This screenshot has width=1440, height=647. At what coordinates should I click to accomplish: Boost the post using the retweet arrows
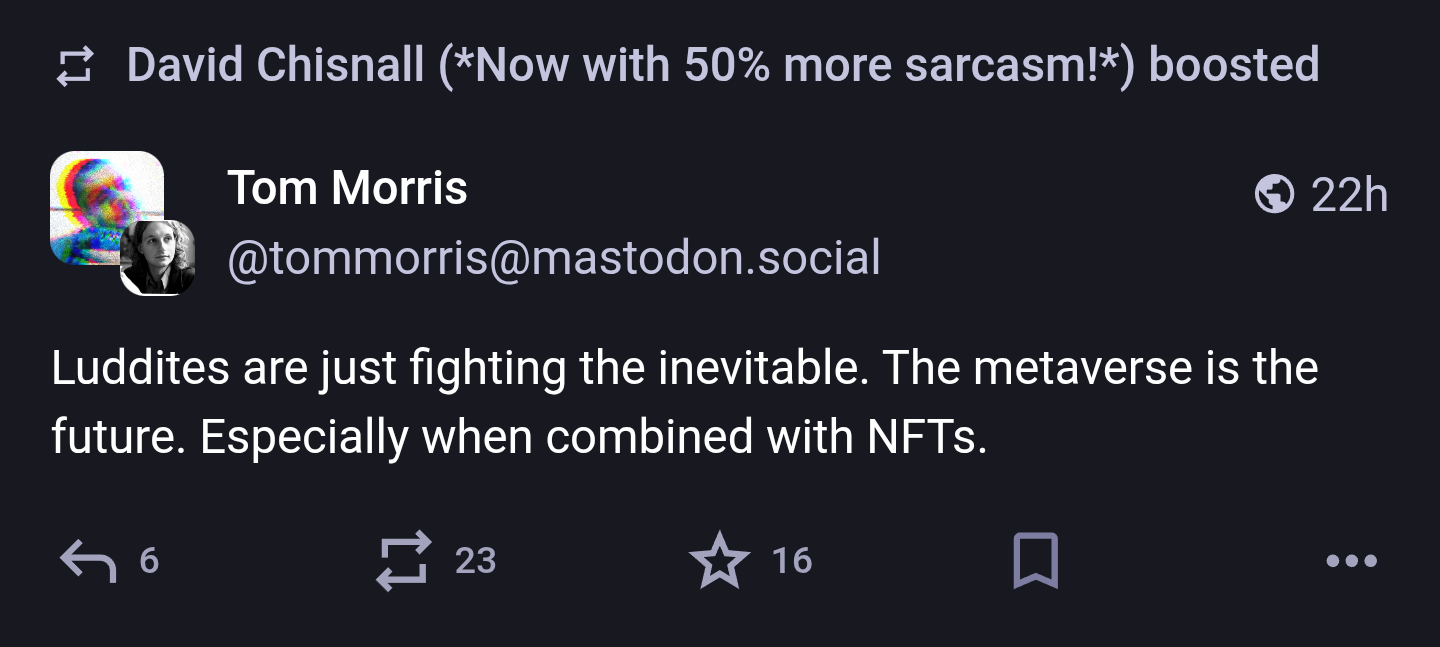pyautogui.click(x=404, y=561)
